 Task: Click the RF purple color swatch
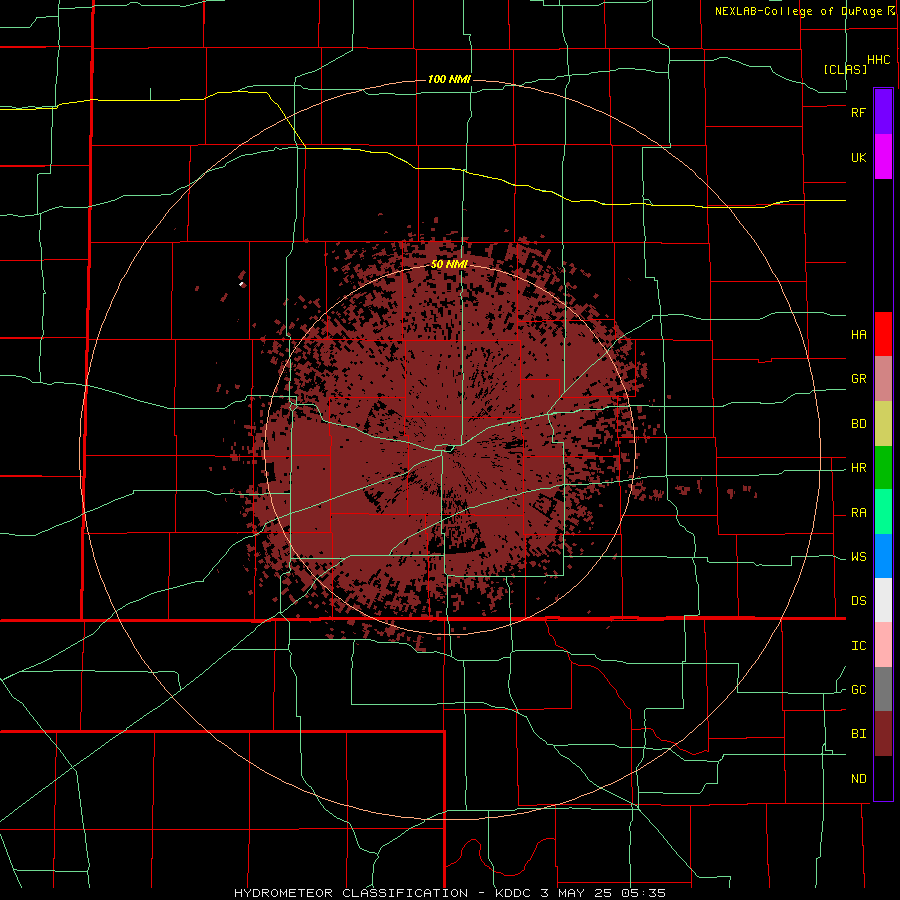click(883, 112)
